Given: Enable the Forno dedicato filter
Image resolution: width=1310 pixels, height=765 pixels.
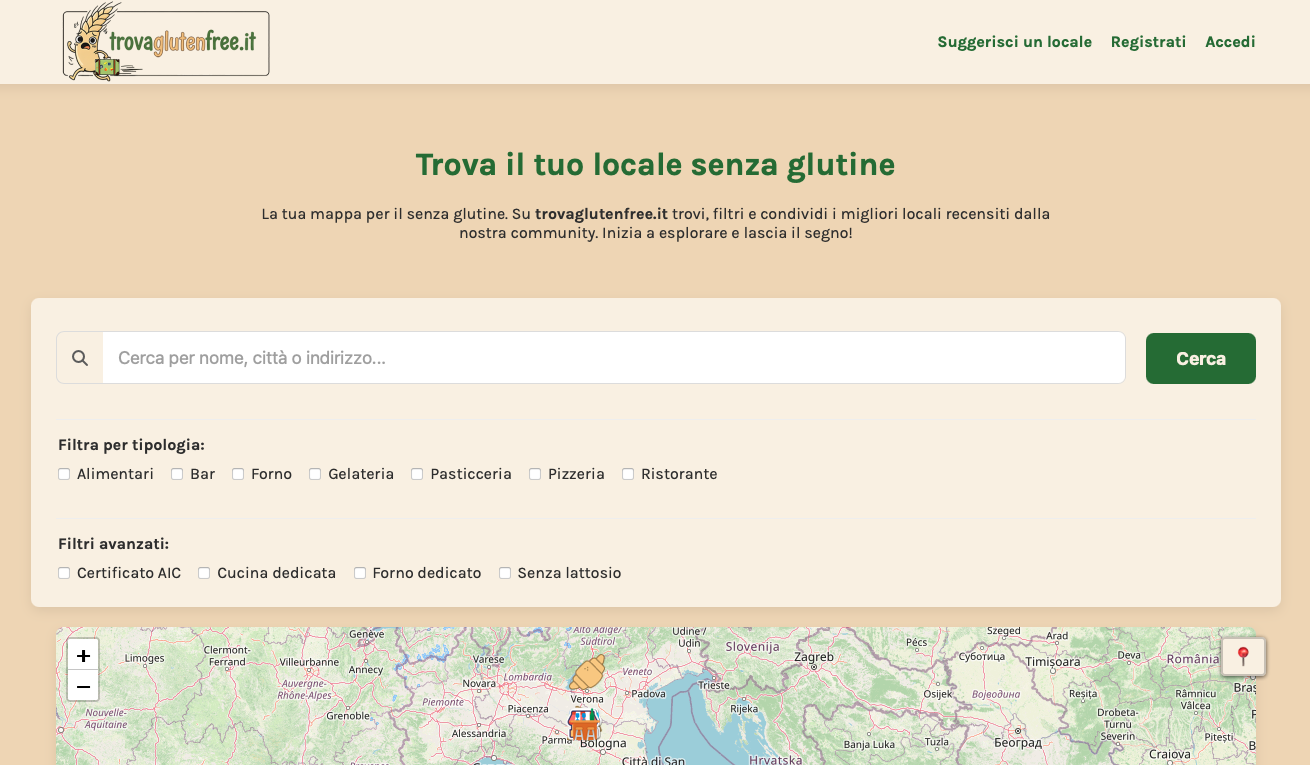Looking at the screenshot, I should click(360, 572).
